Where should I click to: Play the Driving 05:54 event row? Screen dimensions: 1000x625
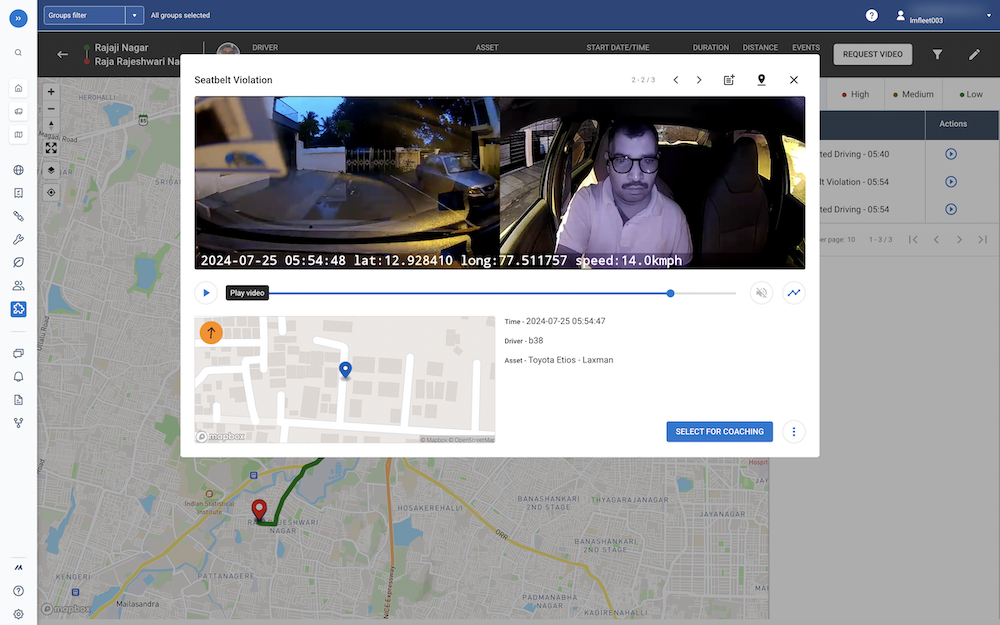(950, 209)
